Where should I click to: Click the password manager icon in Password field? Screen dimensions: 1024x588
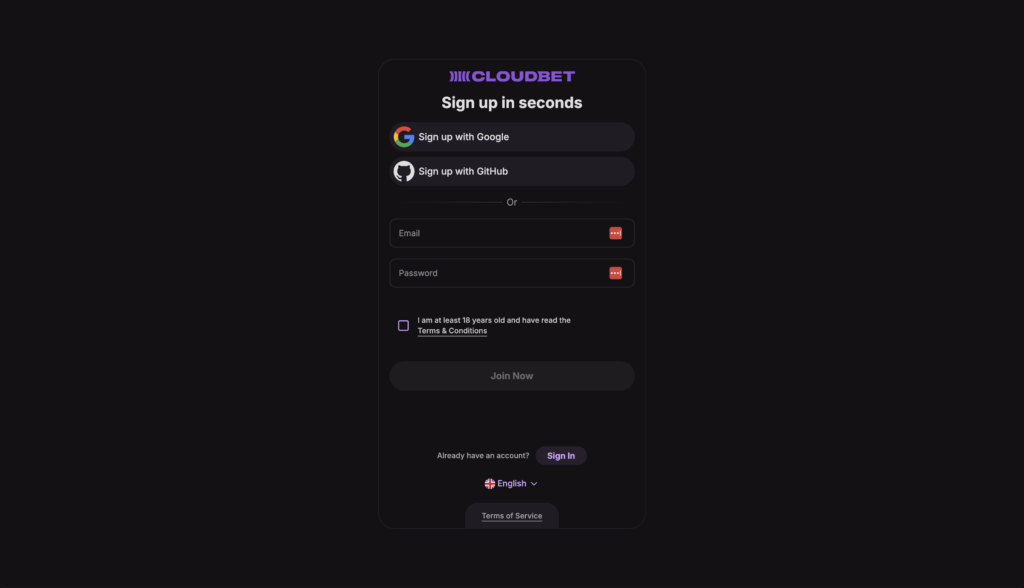(x=615, y=273)
